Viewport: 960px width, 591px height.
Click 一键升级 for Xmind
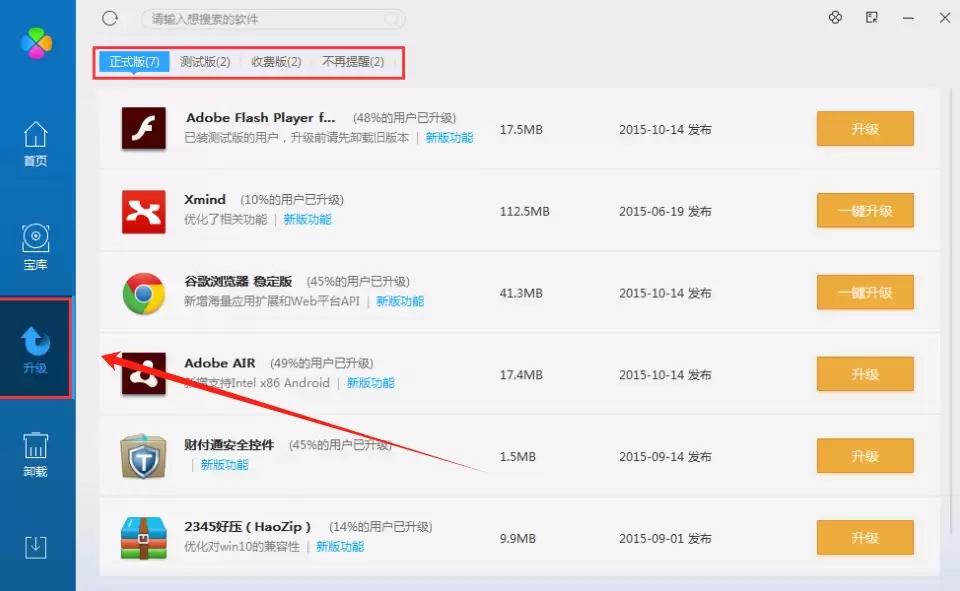point(865,211)
